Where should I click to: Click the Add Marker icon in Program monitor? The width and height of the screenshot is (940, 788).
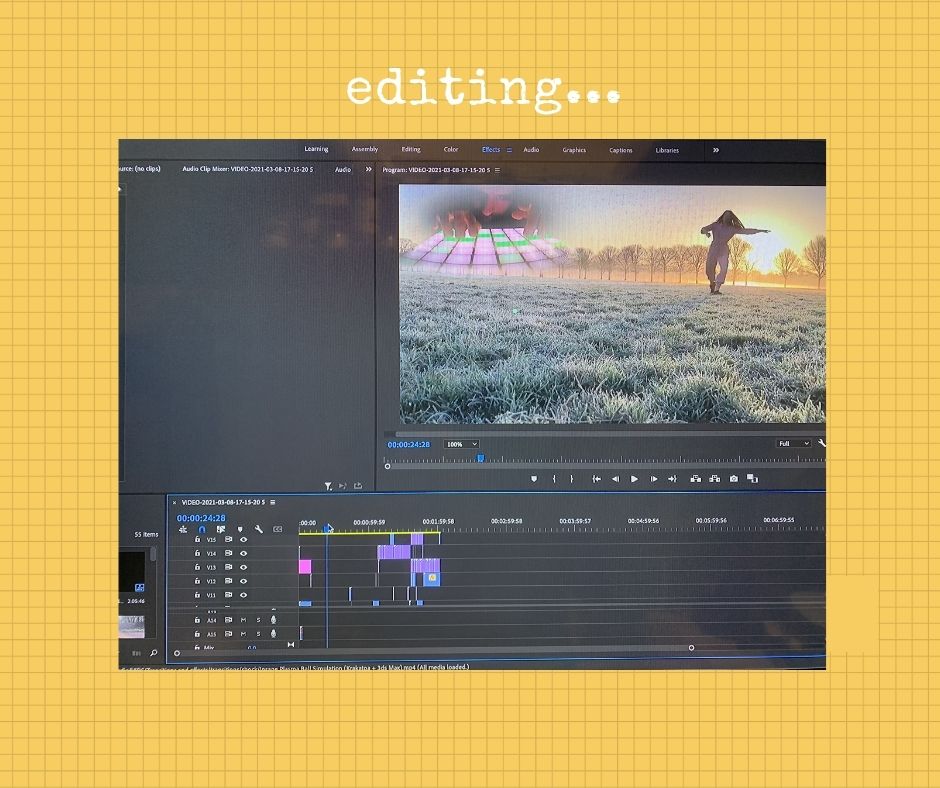point(533,479)
